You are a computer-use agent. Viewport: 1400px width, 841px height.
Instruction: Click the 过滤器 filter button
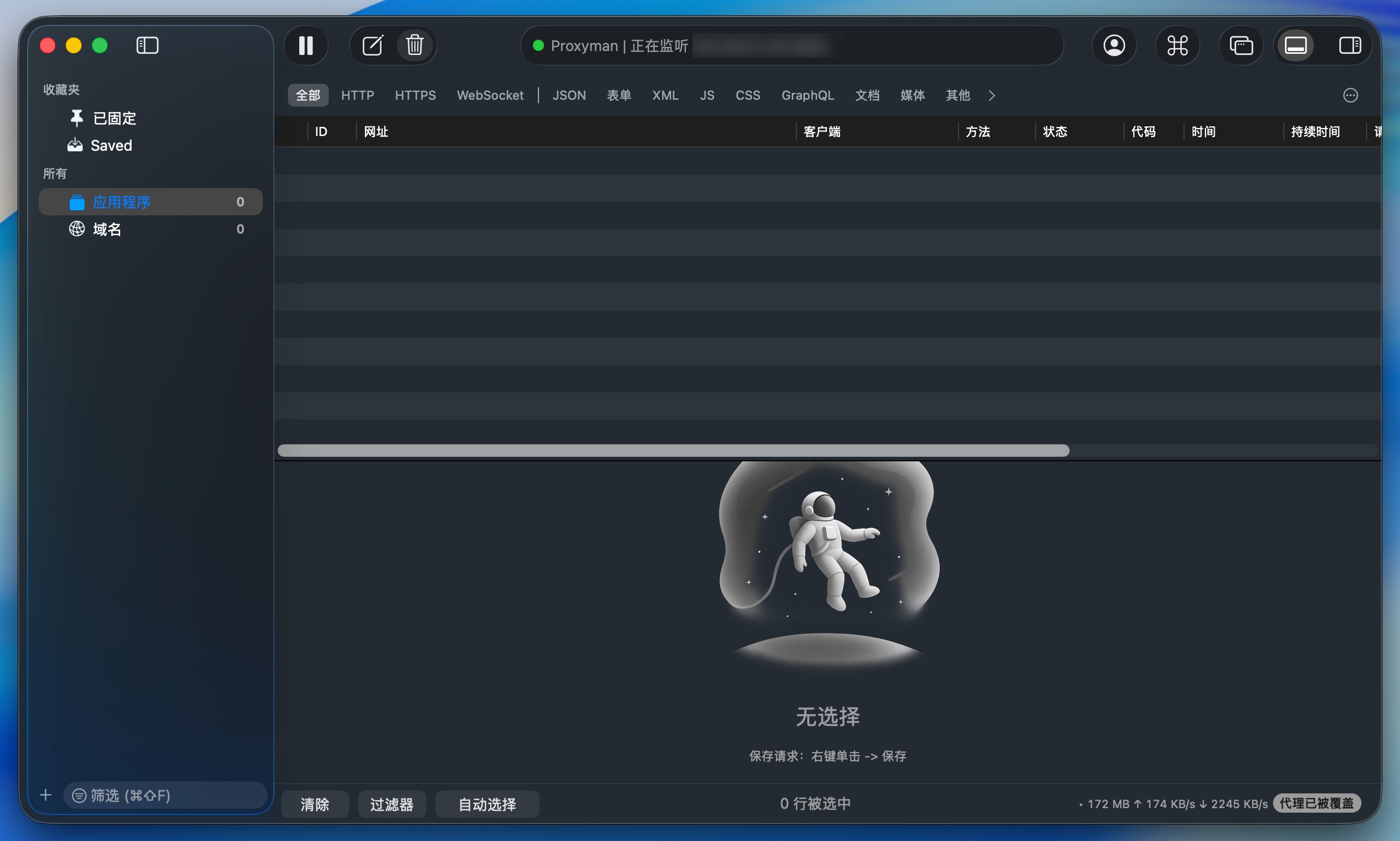[x=392, y=804]
